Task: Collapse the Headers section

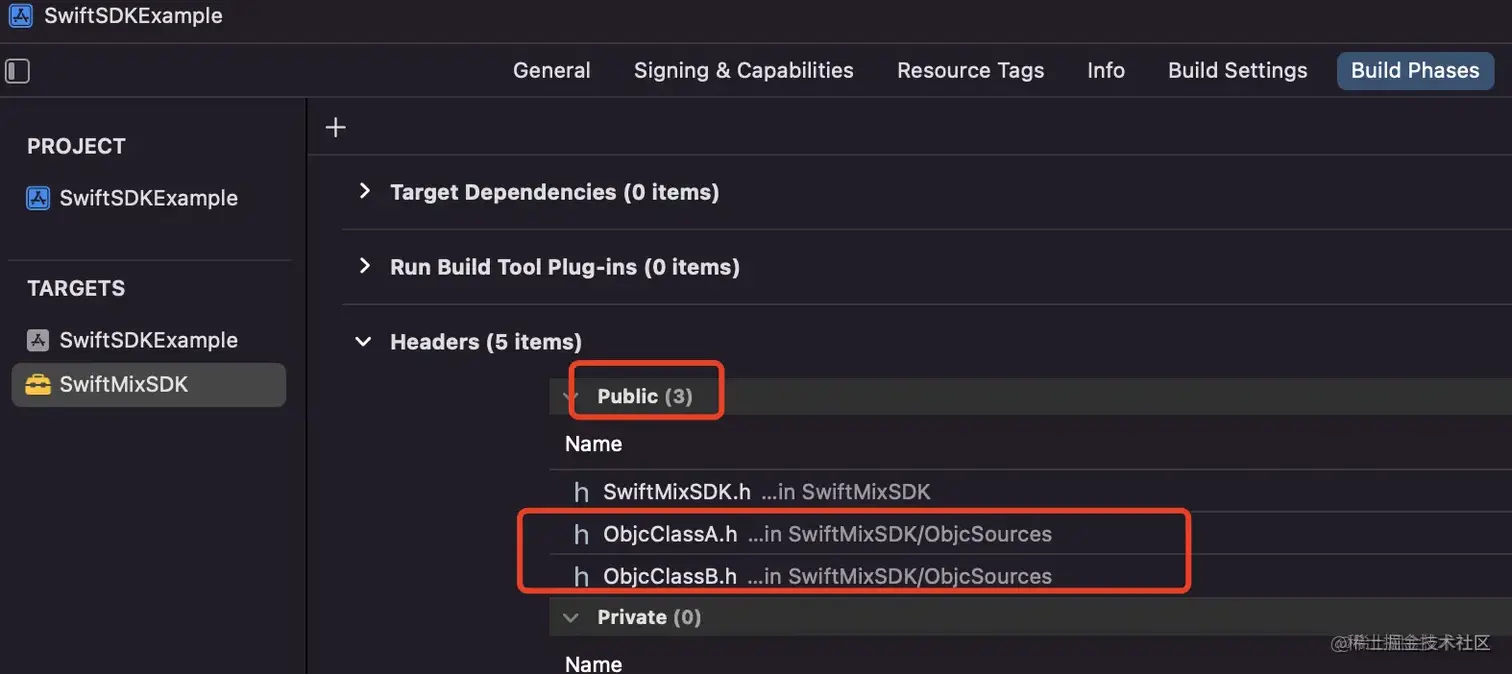Action: click(x=363, y=342)
